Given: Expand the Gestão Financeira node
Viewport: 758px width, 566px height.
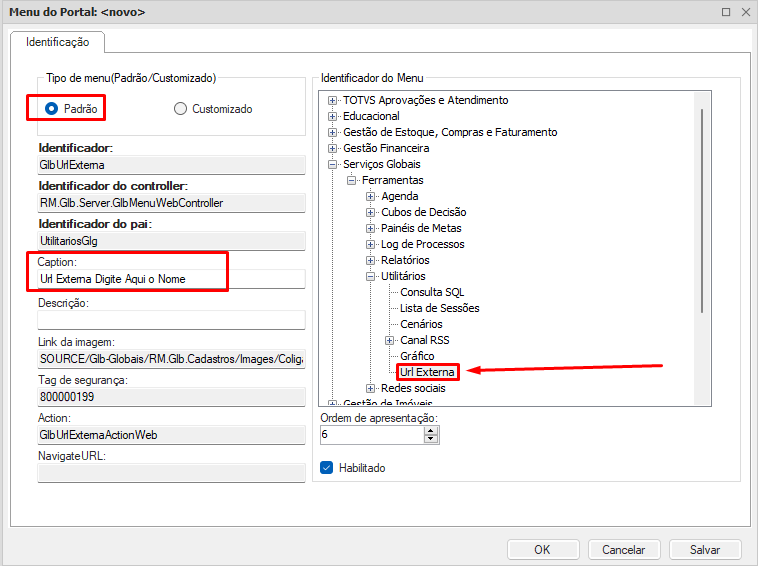Looking at the screenshot, I should [x=332, y=148].
